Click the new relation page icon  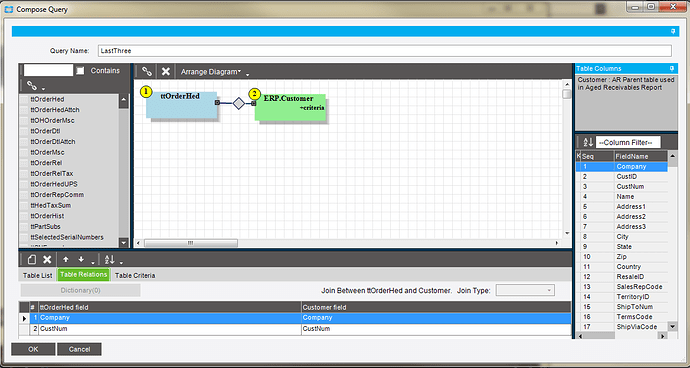[32, 260]
